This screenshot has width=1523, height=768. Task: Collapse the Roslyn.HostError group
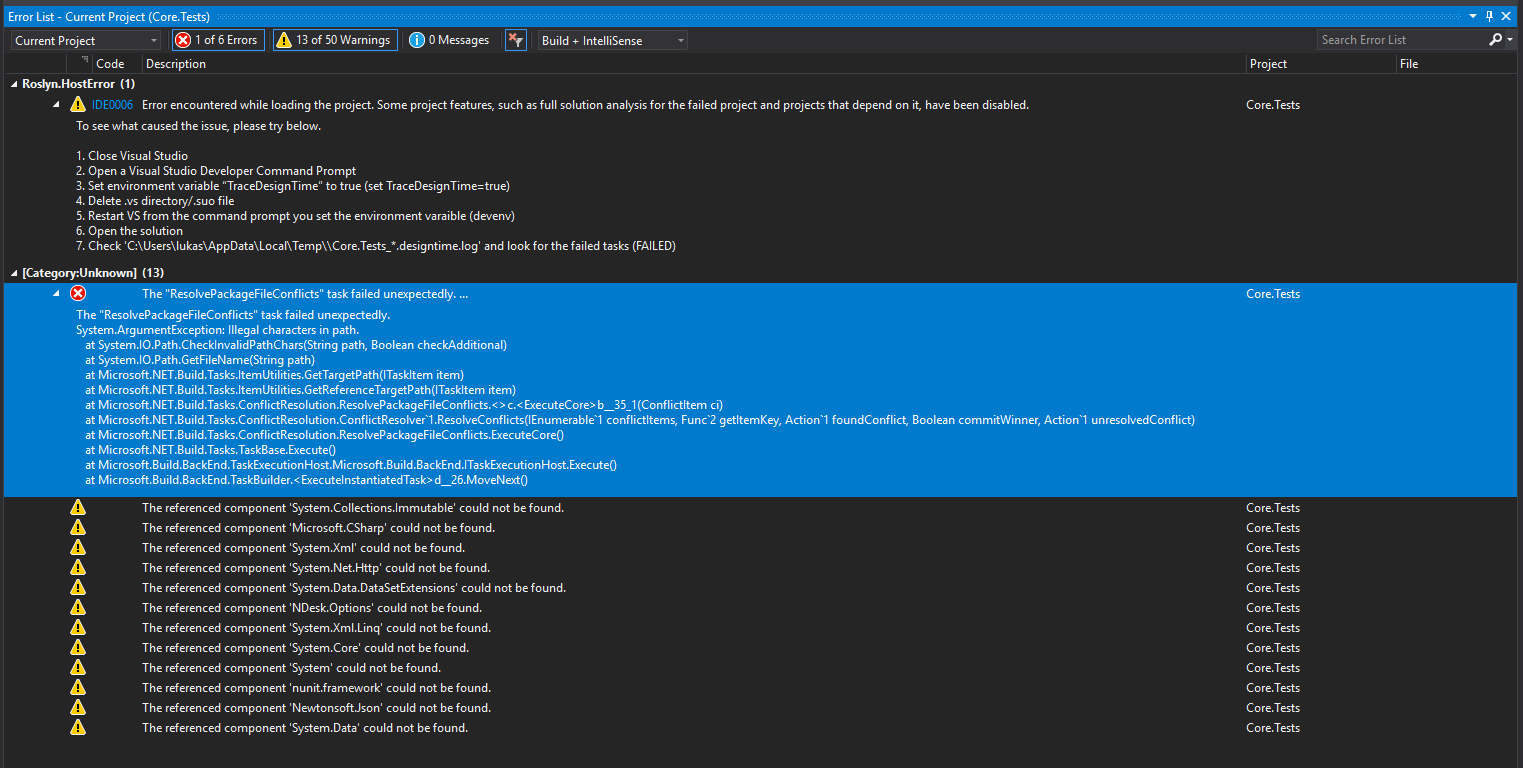click(14, 84)
